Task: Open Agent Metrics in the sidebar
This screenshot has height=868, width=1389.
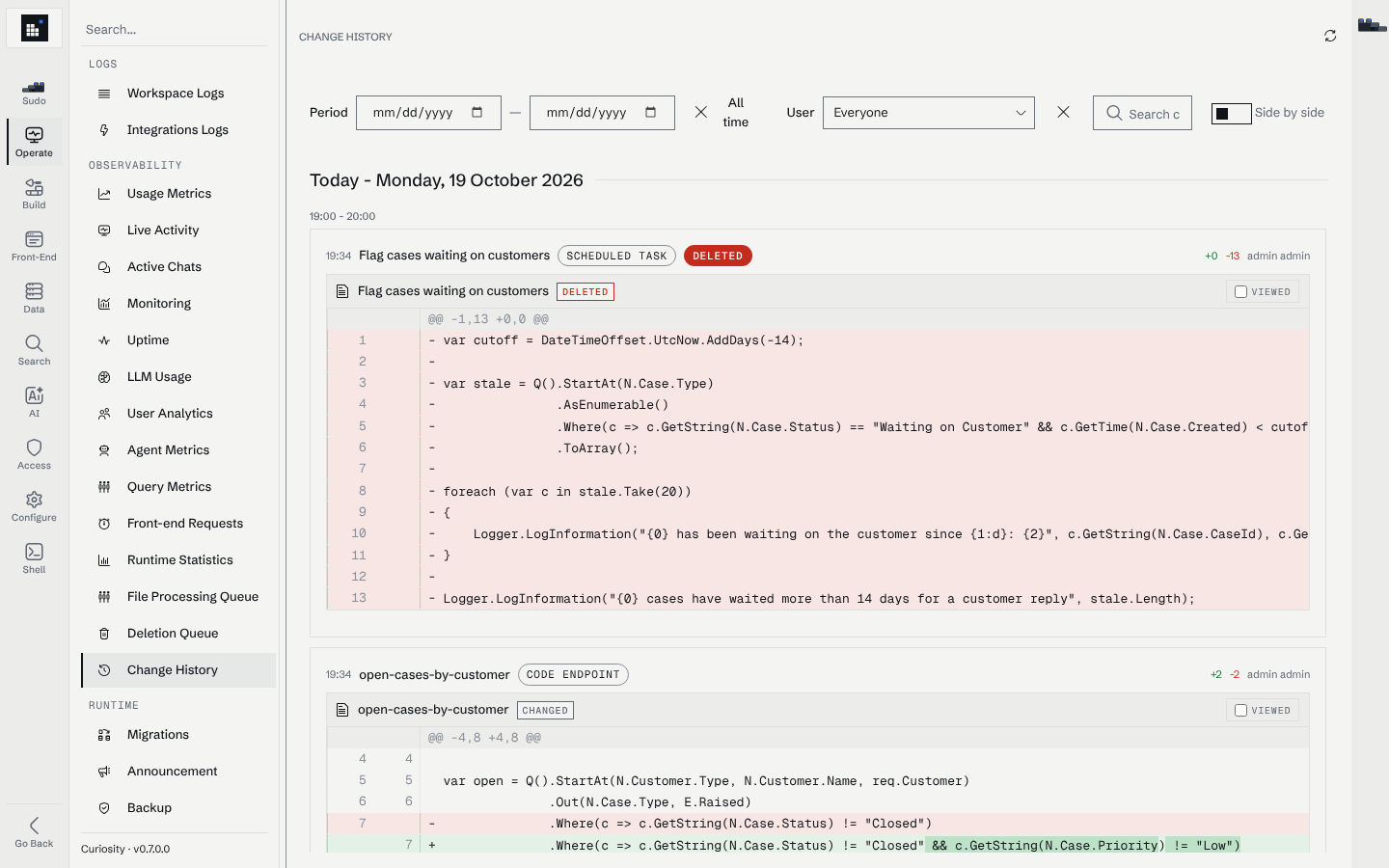Action: pyautogui.click(x=178, y=450)
